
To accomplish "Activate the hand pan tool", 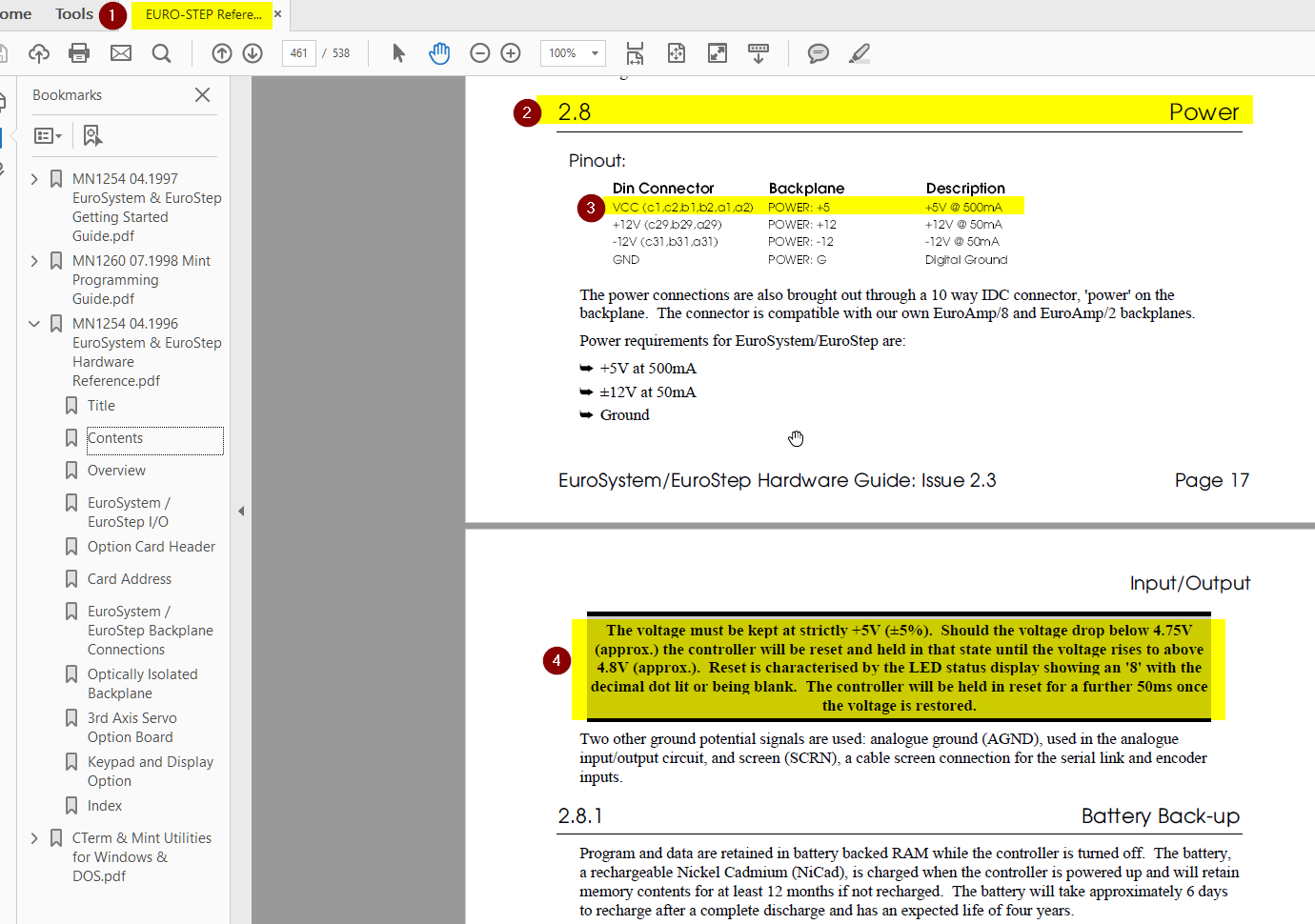I will click(439, 53).
